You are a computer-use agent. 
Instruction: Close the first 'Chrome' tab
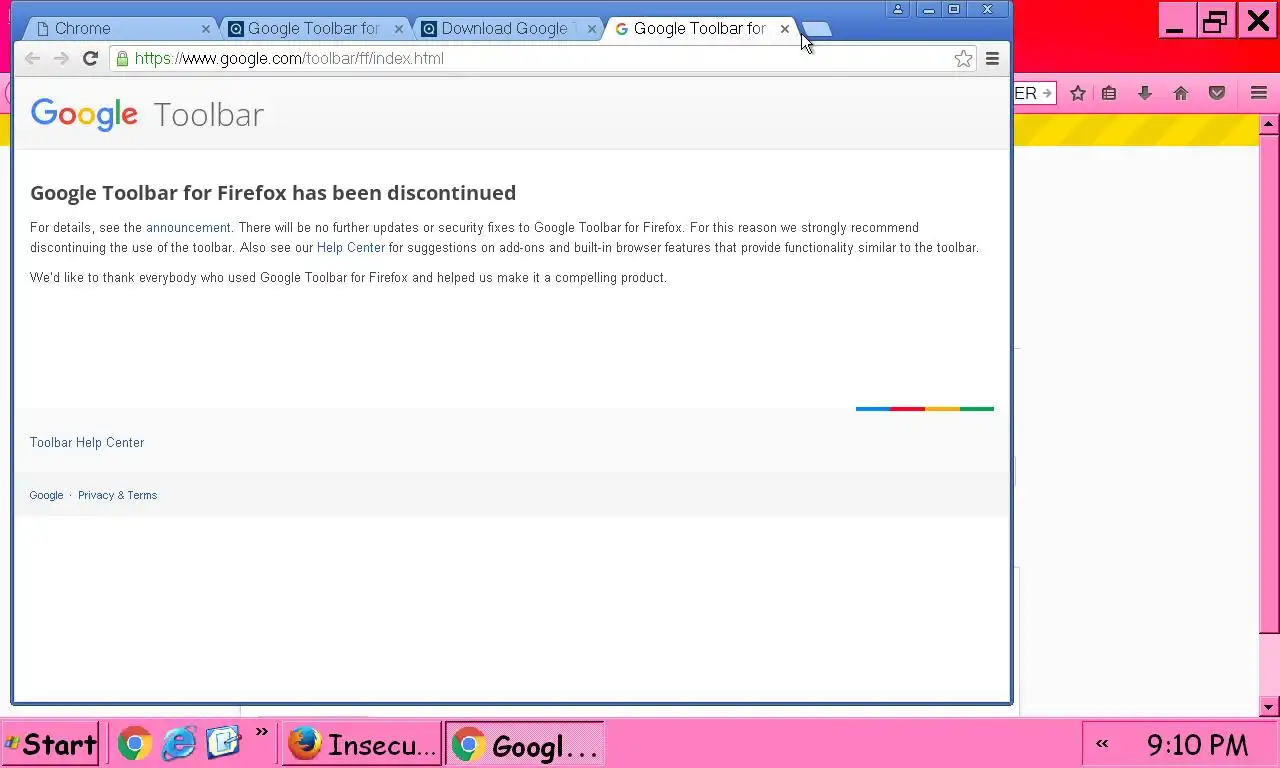206,29
